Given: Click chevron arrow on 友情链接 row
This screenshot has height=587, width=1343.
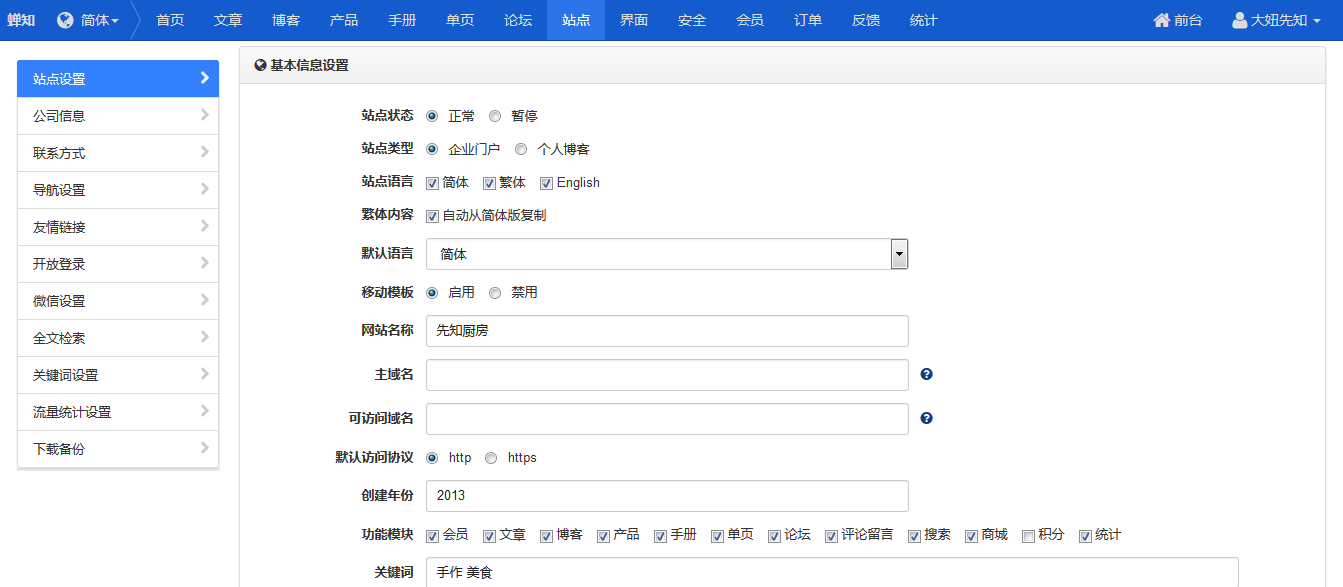Looking at the screenshot, I should [204, 226].
